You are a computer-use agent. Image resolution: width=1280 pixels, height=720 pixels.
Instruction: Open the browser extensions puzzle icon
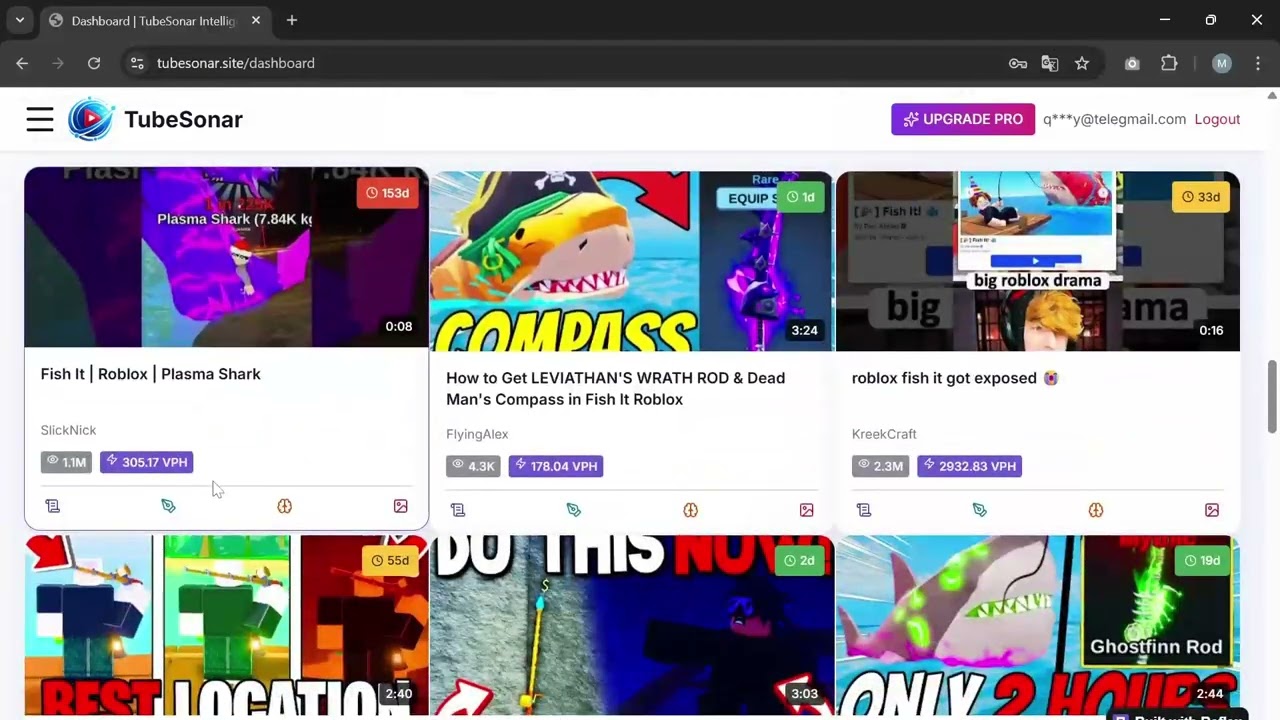1169,63
